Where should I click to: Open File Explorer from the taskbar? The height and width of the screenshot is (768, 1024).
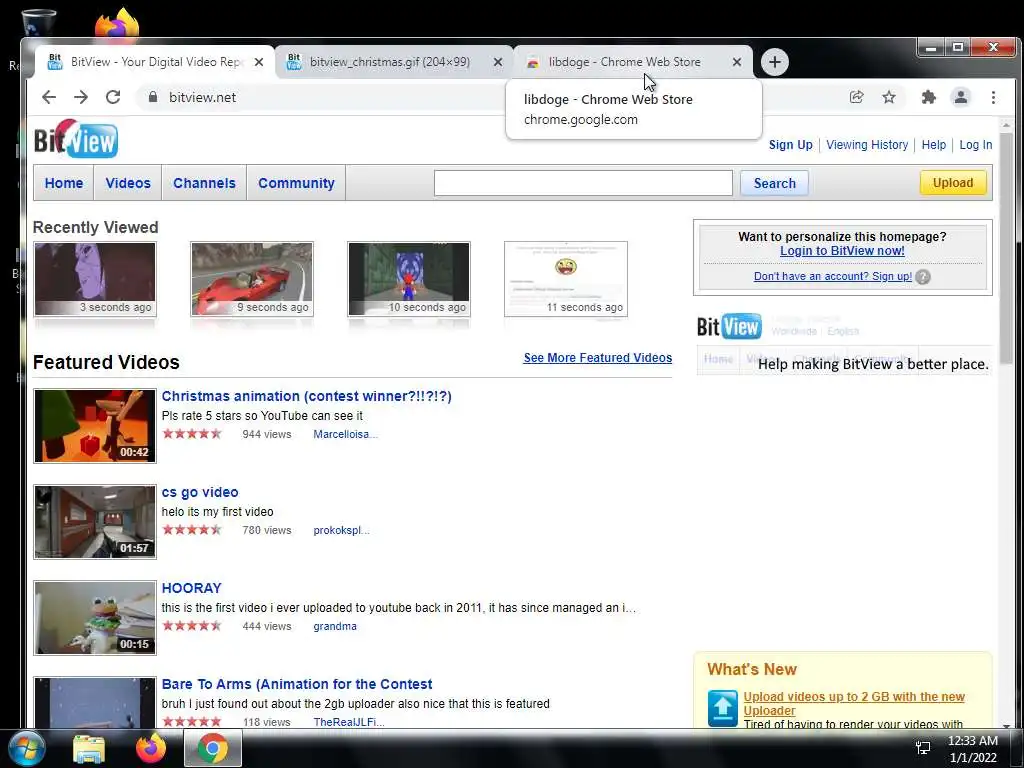pyautogui.click(x=88, y=748)
